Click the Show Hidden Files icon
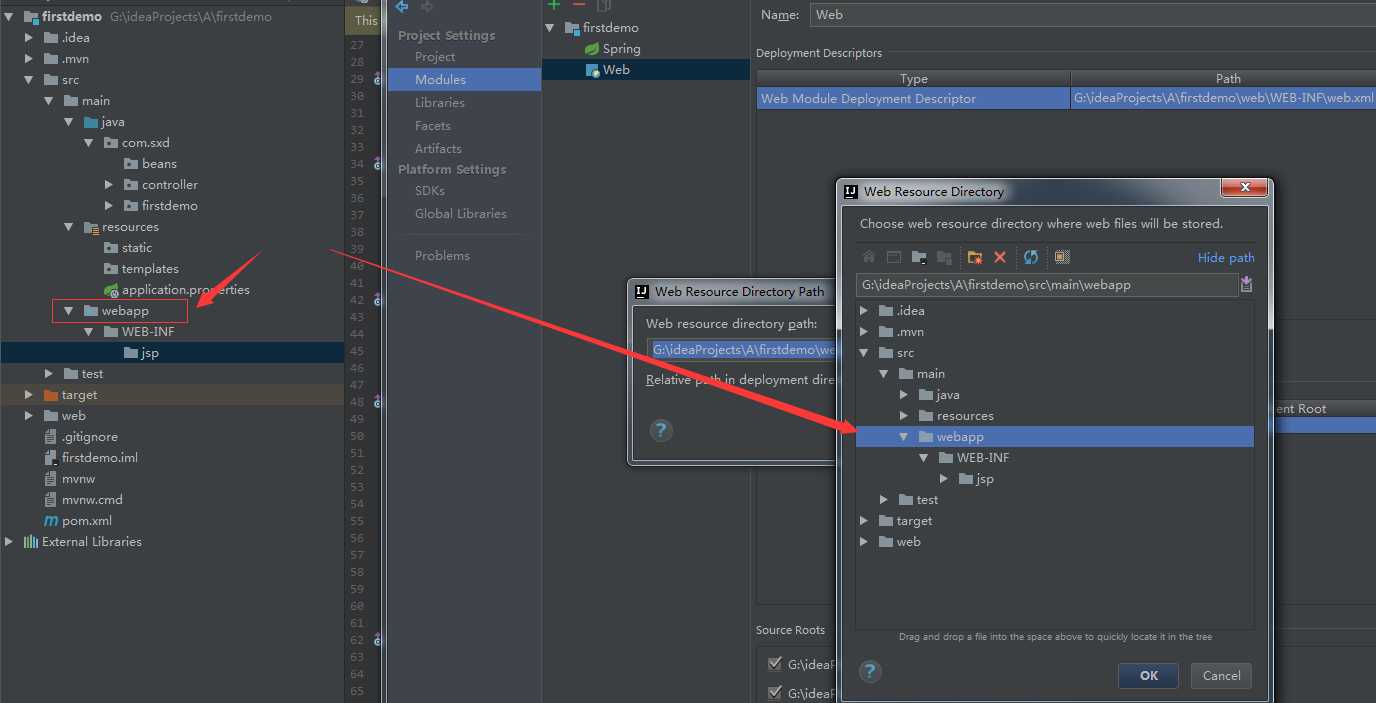This screenshot has height=703, width=1376. coord(1062,258)
